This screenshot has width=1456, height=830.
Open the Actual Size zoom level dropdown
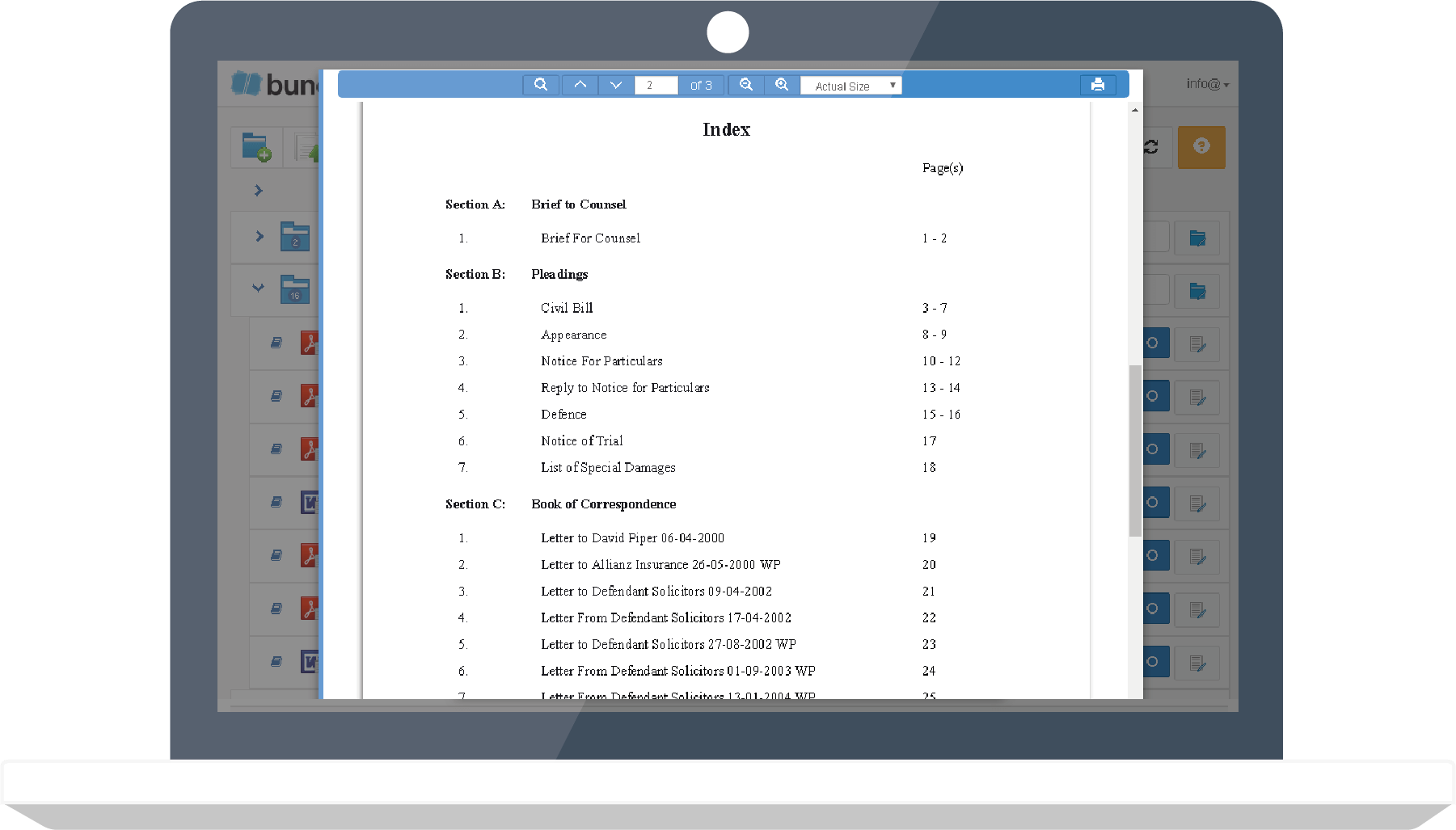pyautogui.click(x=850, y=85)
